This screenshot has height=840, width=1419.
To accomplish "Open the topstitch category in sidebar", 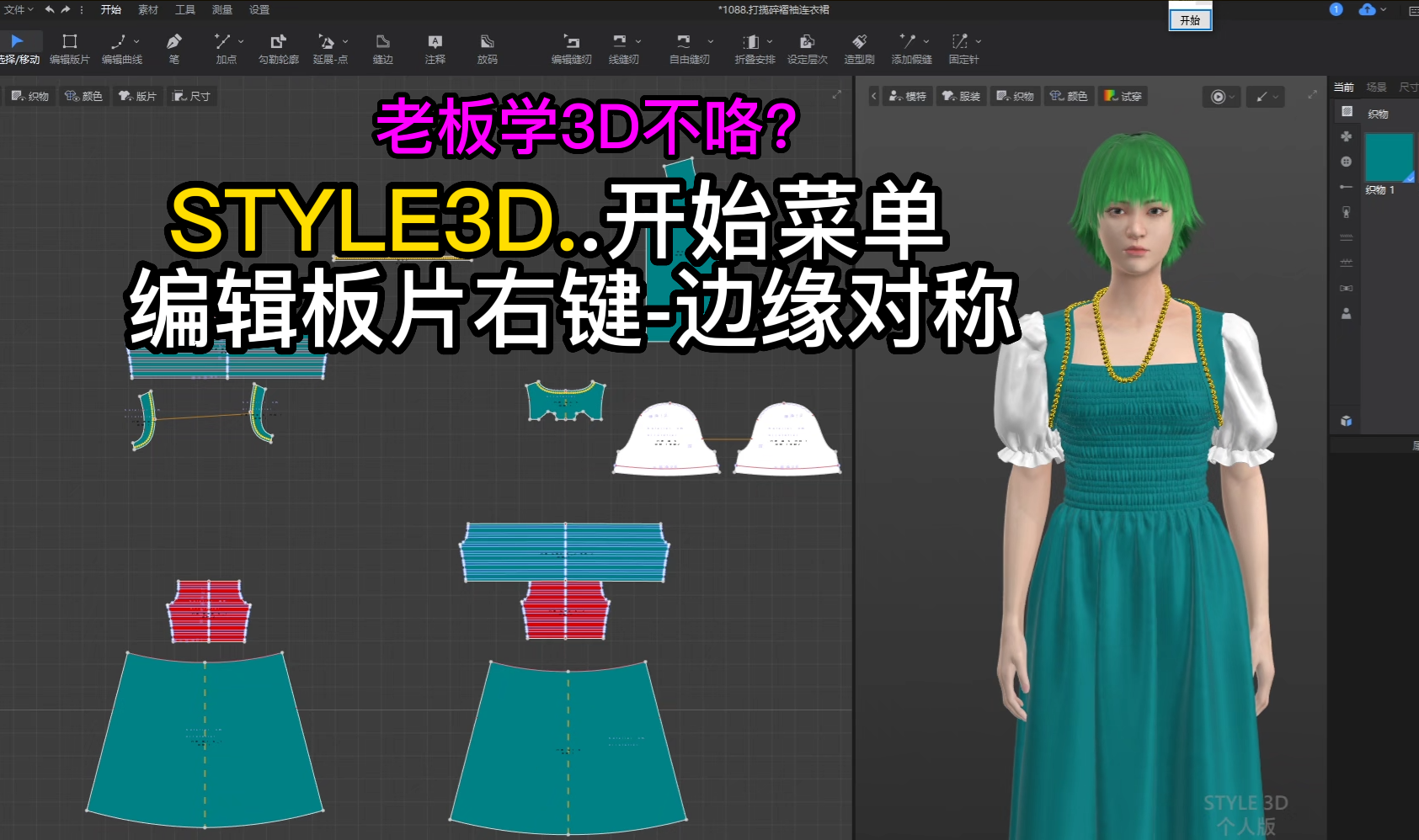I will point(1347,237).
